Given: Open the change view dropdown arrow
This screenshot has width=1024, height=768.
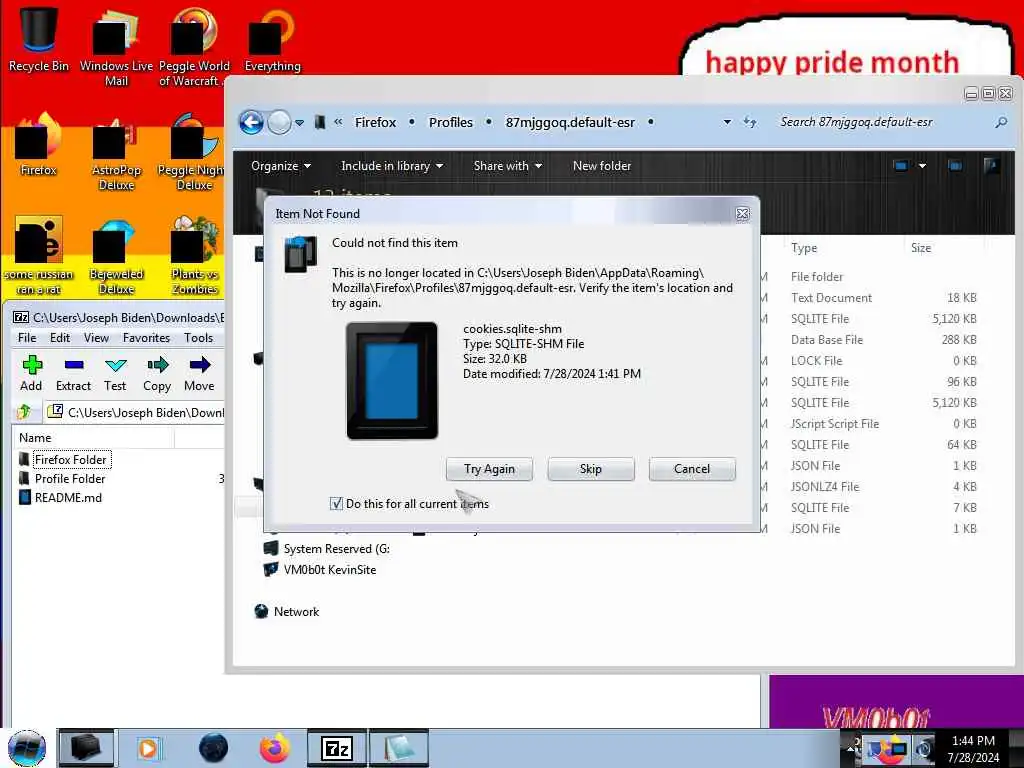Looking at the screenshot, I should point(922,166).
